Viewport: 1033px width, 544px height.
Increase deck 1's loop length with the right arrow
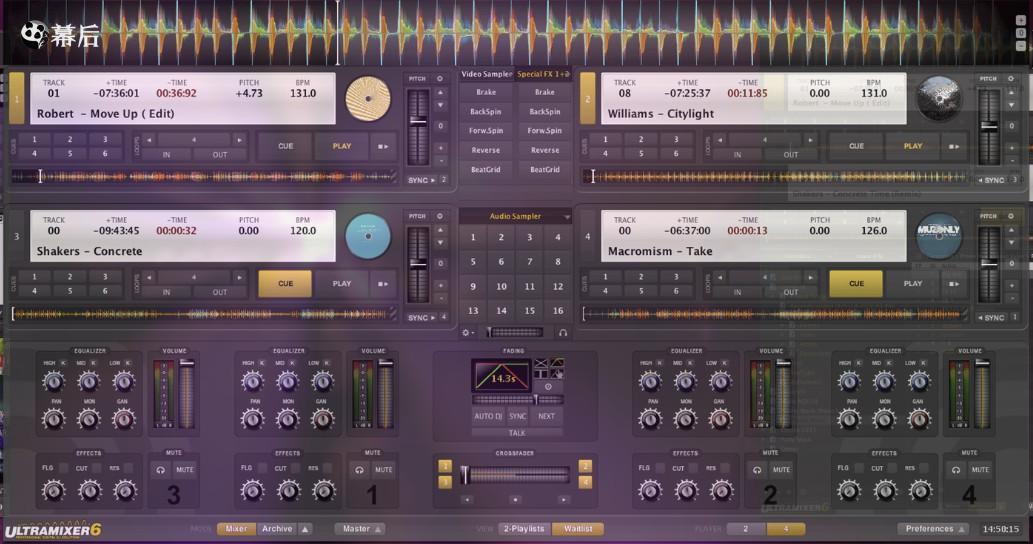pos(239,140)
